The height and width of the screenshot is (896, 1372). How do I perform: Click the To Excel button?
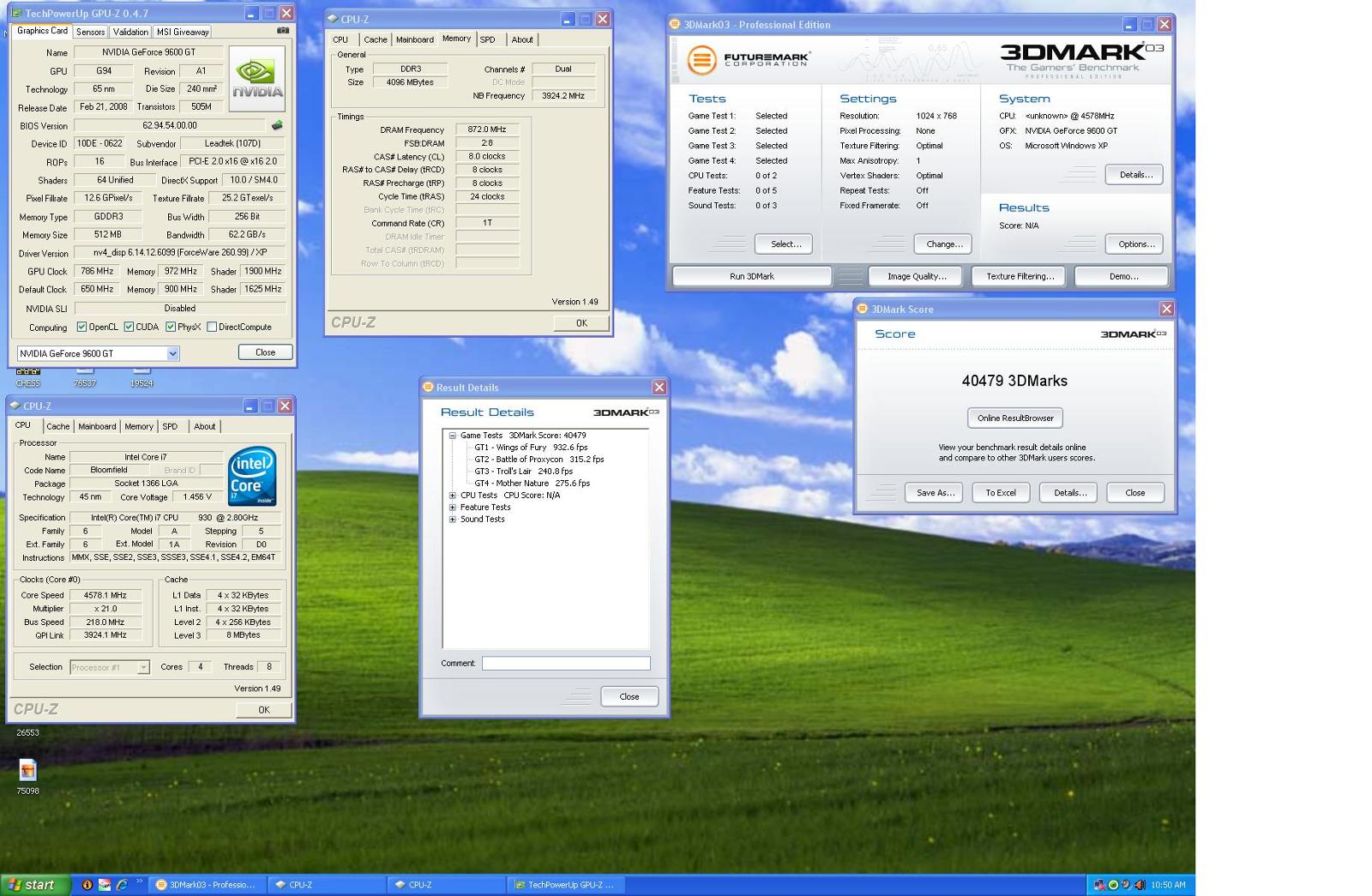coord(1001,492)
